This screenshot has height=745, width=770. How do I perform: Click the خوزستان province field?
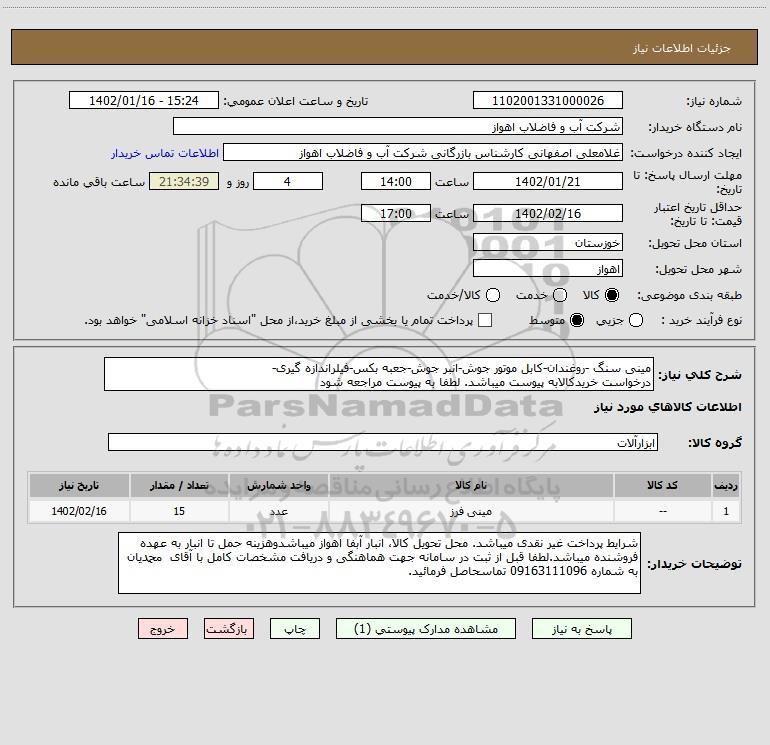(548, 243)
